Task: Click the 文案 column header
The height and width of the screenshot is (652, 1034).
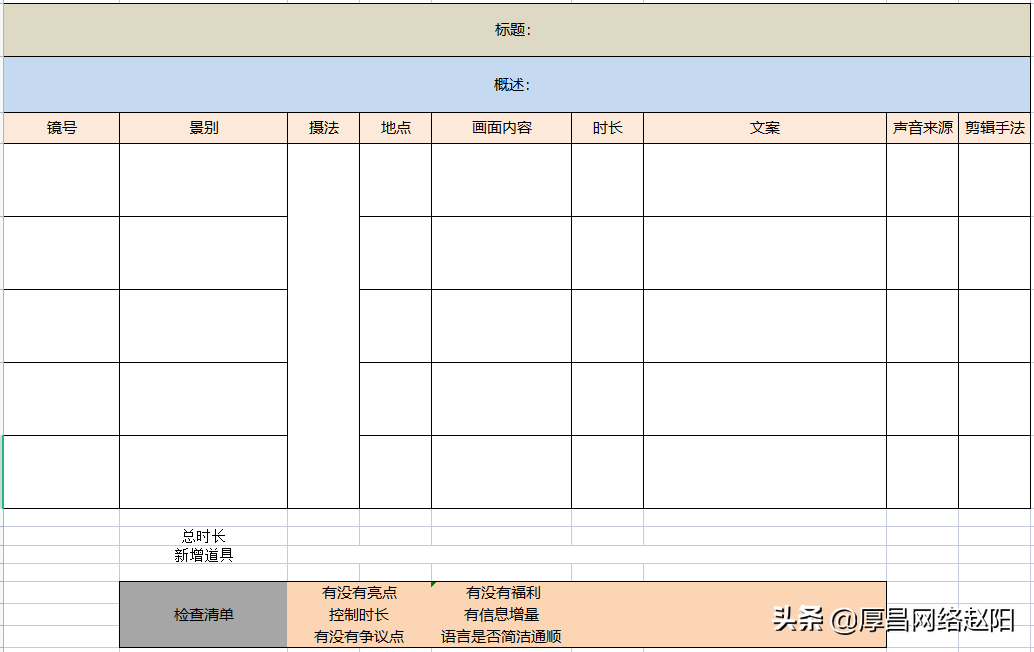Action: pyautogui.click(x=764, y=128)
